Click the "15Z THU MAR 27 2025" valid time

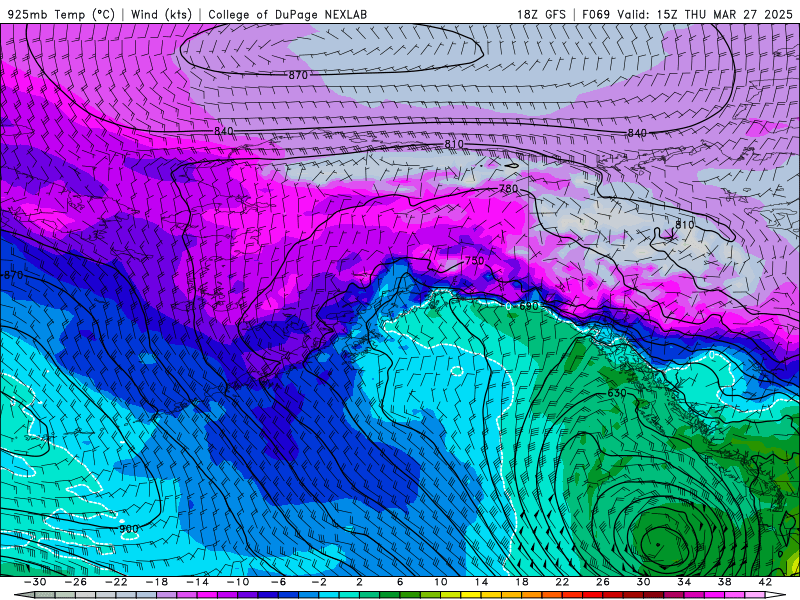pyautogui.click(x=724, y=14)
